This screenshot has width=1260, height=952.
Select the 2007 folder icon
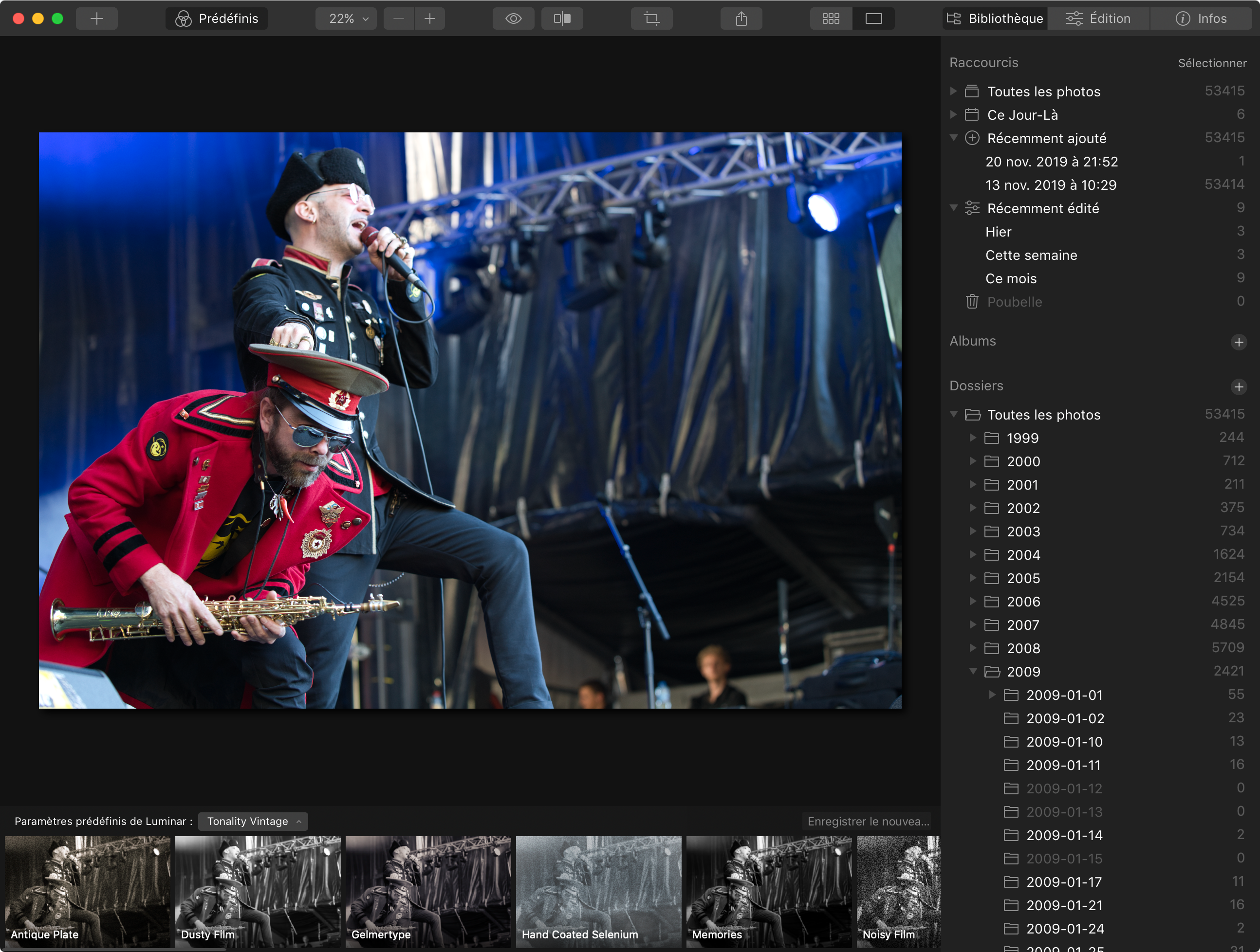pos(992,624)
